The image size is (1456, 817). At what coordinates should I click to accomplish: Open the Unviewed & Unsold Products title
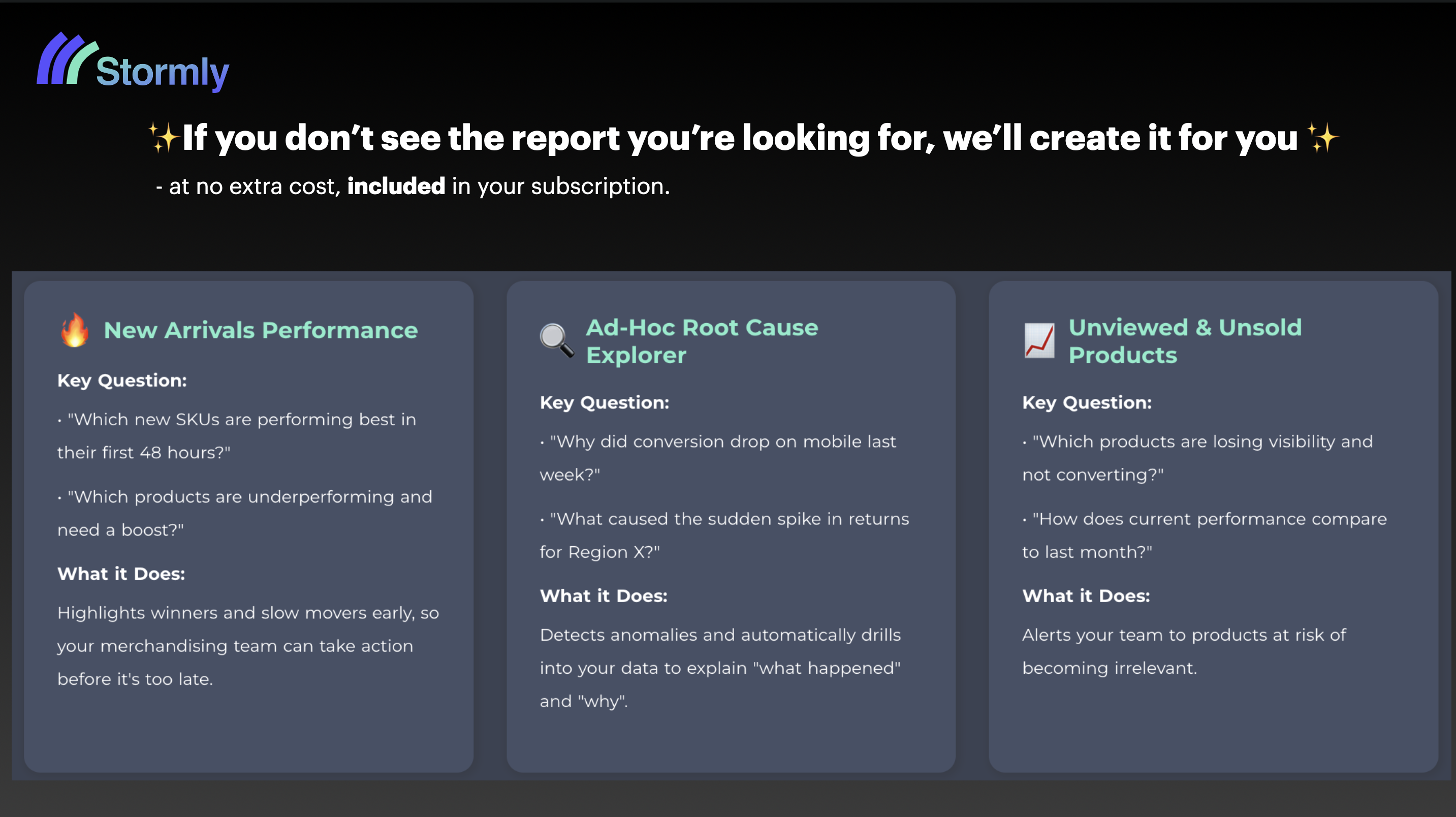click(x=1185, y=341)
